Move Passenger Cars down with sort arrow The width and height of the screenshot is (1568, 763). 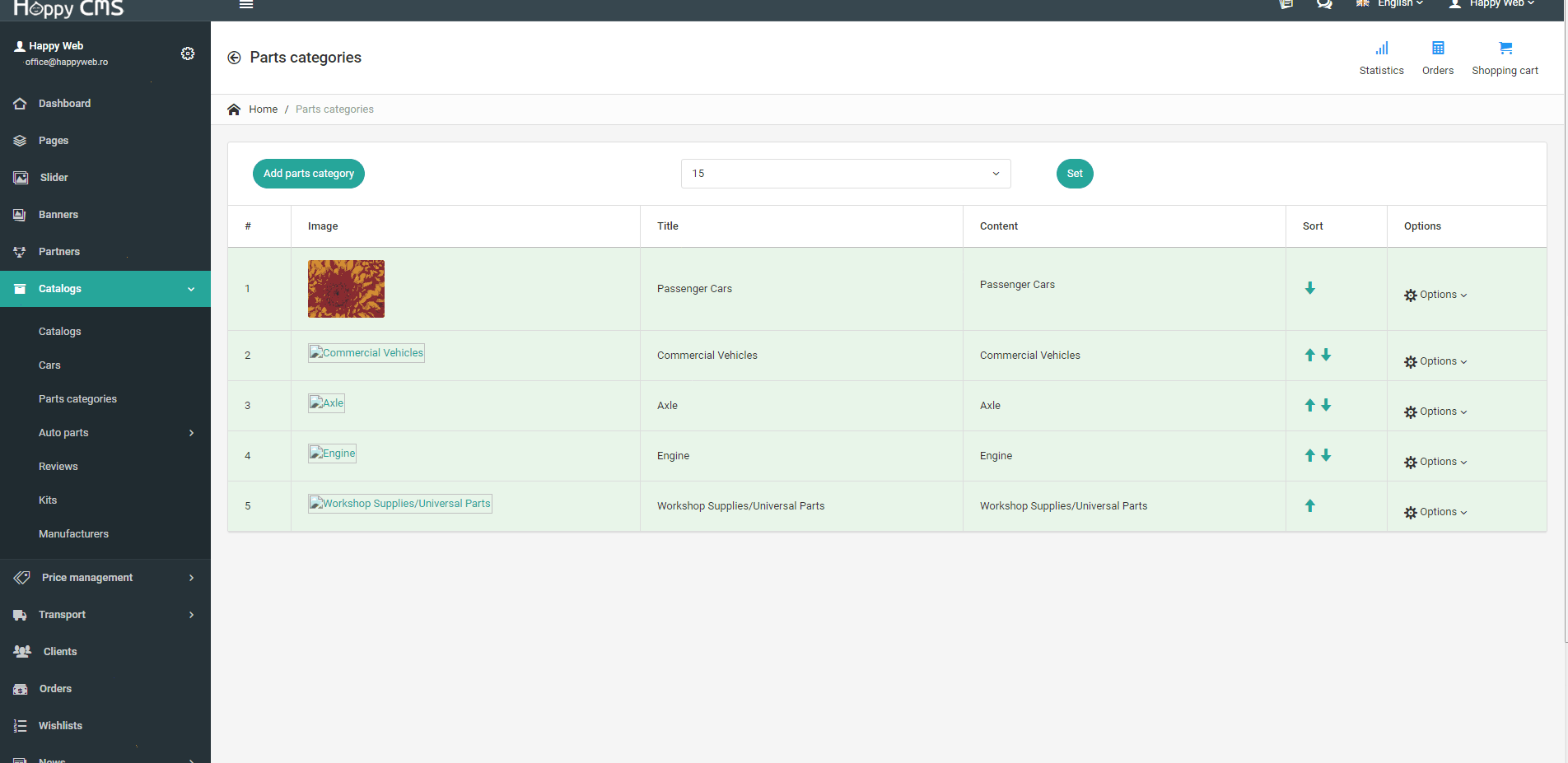(1309, 288)
